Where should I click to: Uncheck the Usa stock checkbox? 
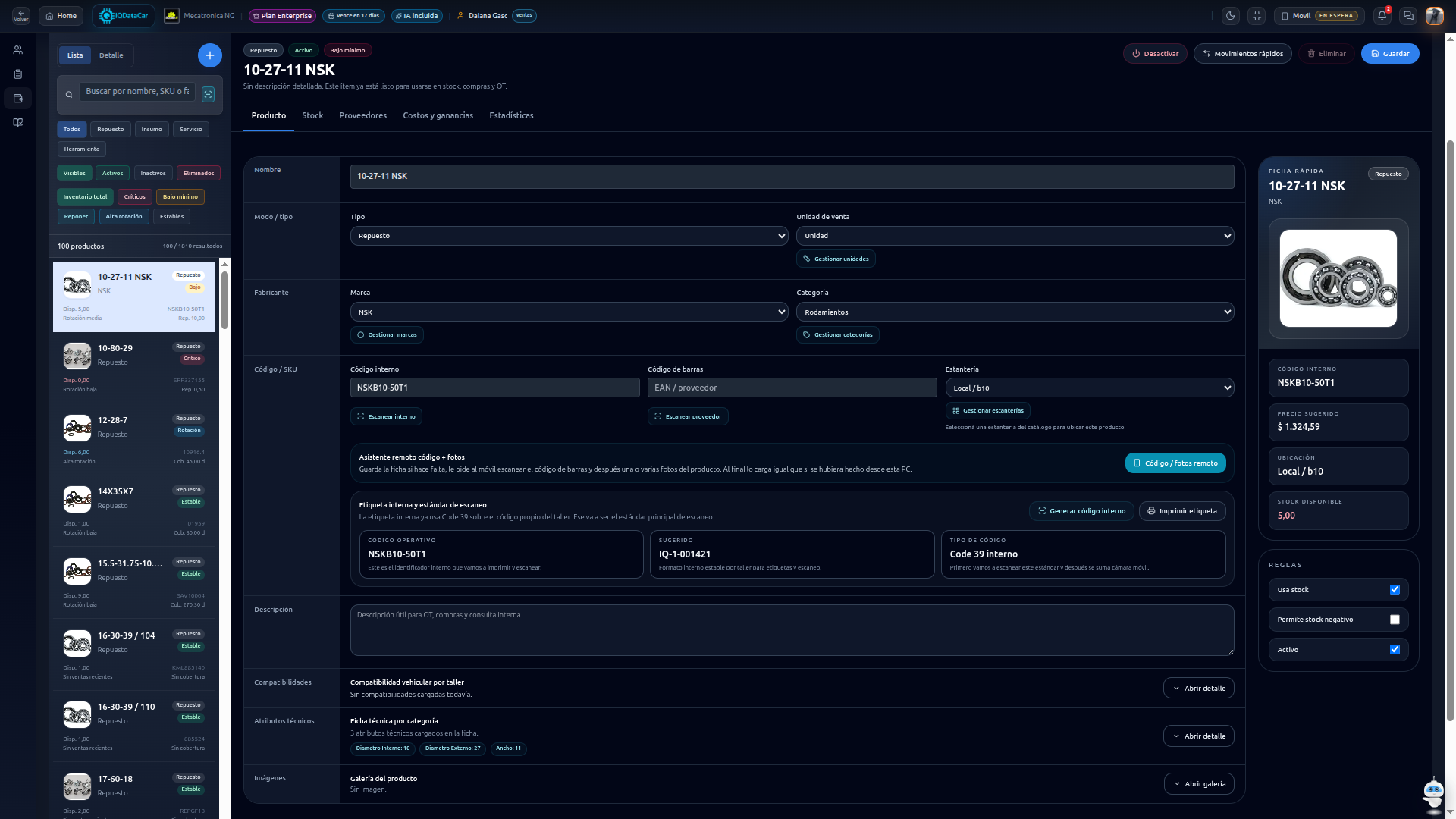[x=1395, y=589]
